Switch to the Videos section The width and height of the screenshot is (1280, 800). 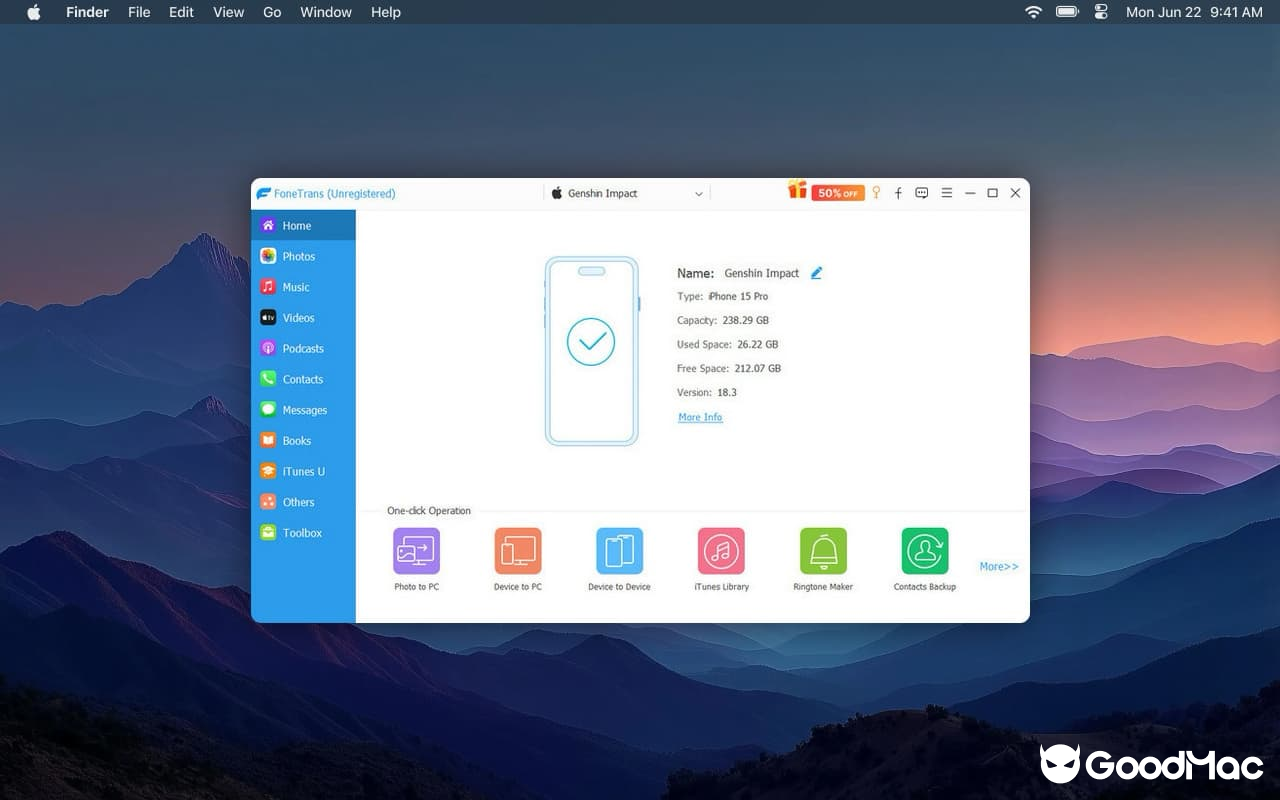[x=303, y=318]
